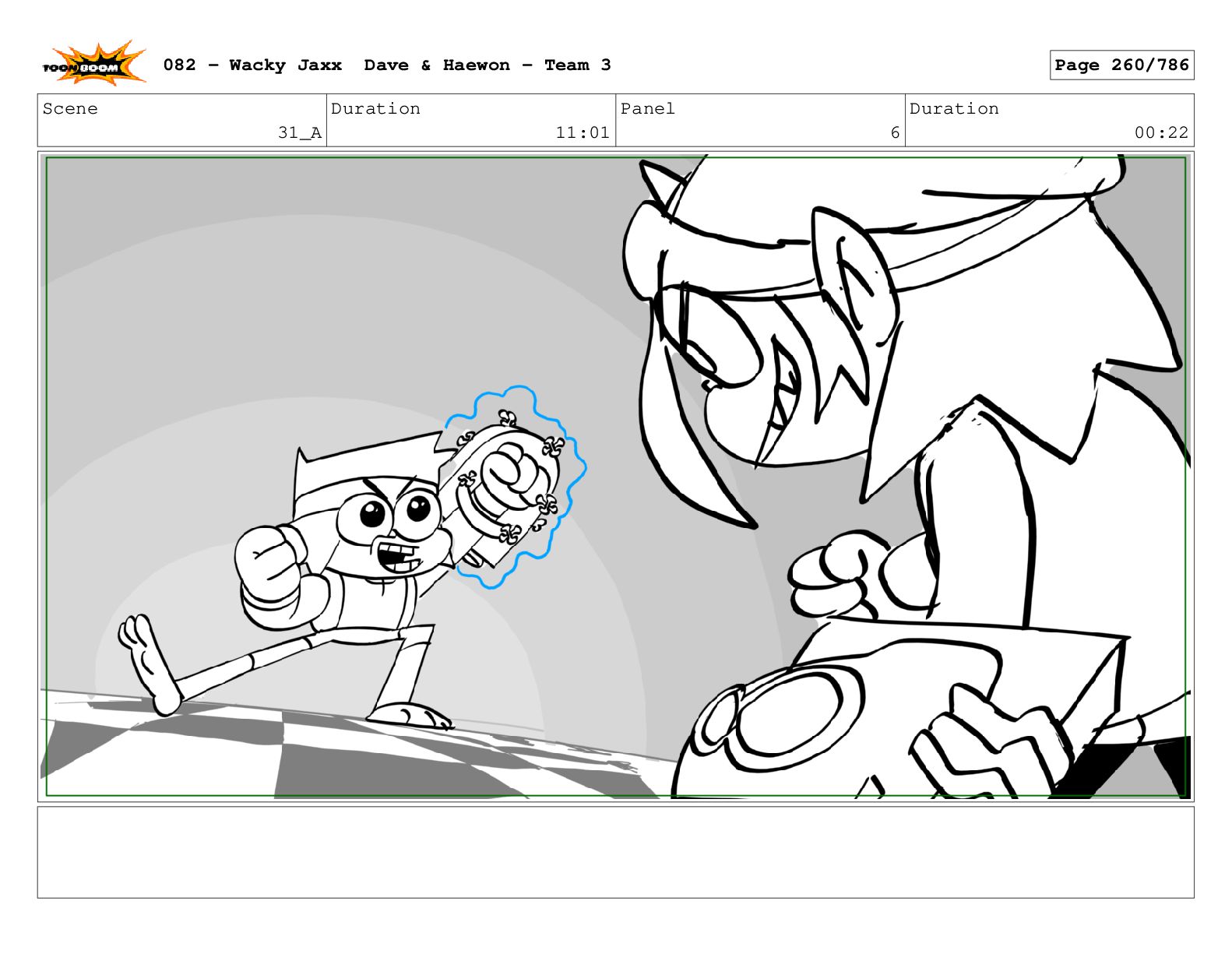Click the storyboard panel drawing
This screenshot has height=954, width=1232.
point(615,477)
